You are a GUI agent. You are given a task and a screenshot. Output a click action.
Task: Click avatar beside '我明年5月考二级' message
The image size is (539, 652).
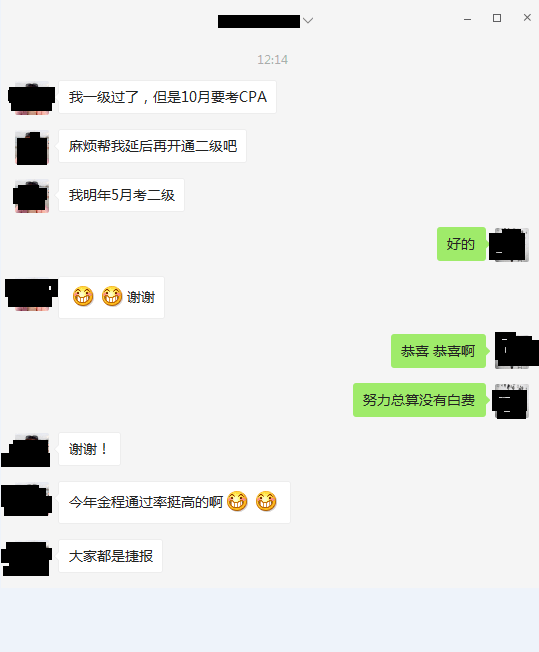tap(31, 196)
